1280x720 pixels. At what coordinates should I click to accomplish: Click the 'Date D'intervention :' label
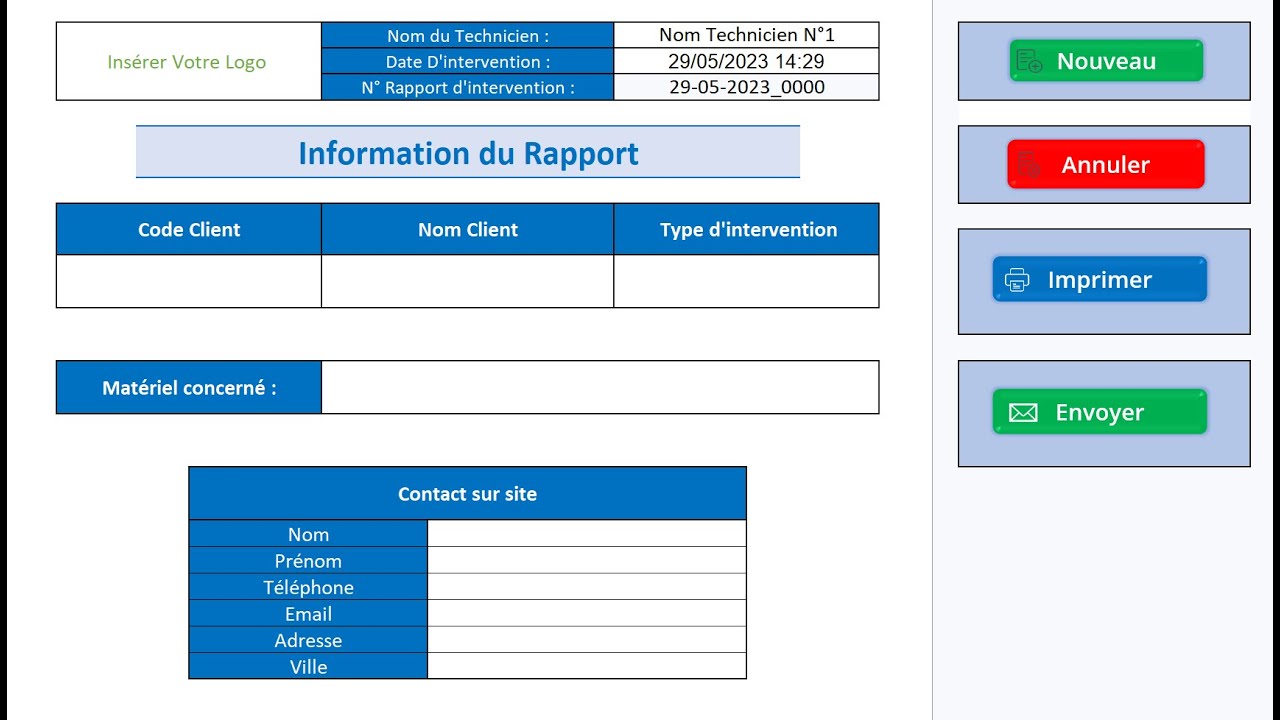[468, 61]
